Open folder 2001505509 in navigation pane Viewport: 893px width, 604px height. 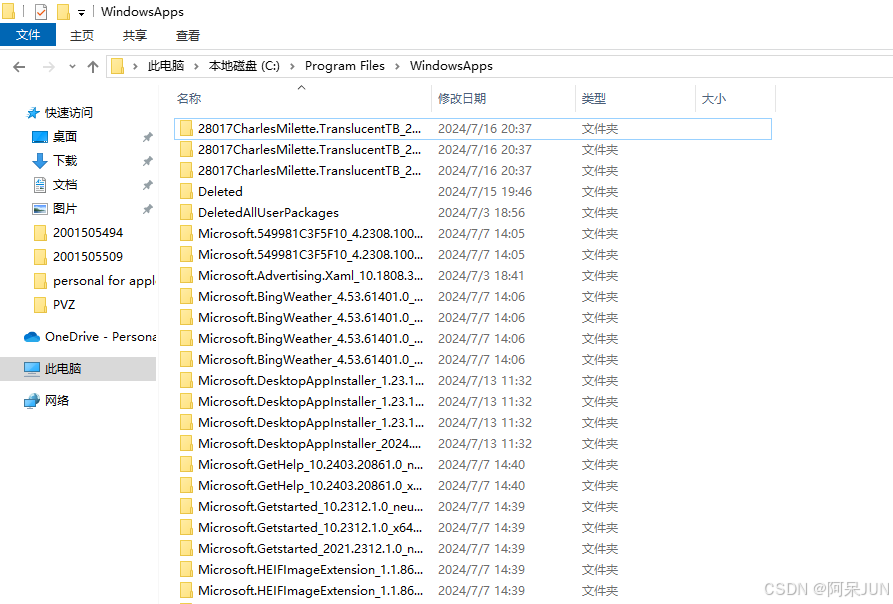88,256
